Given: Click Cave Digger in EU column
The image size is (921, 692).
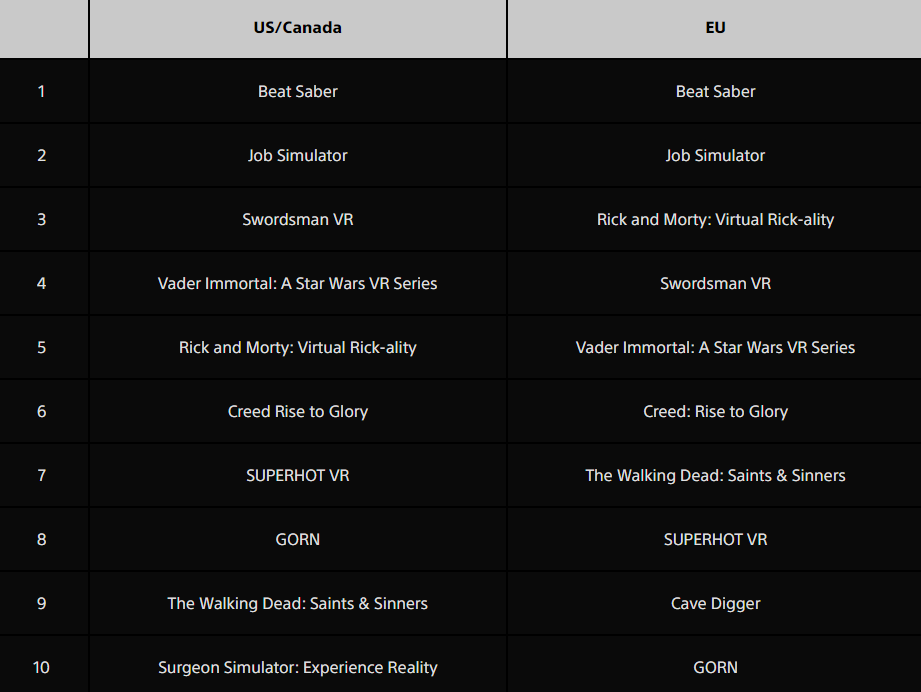Looking at the screenshot, I should coord(715,603).
